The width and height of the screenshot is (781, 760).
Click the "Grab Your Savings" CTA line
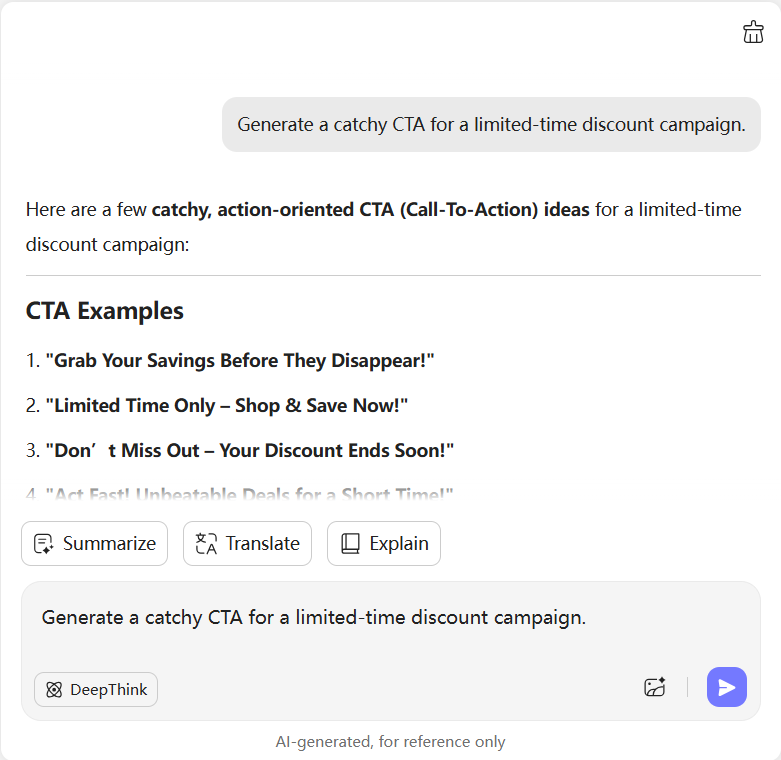tap(239, 361)
